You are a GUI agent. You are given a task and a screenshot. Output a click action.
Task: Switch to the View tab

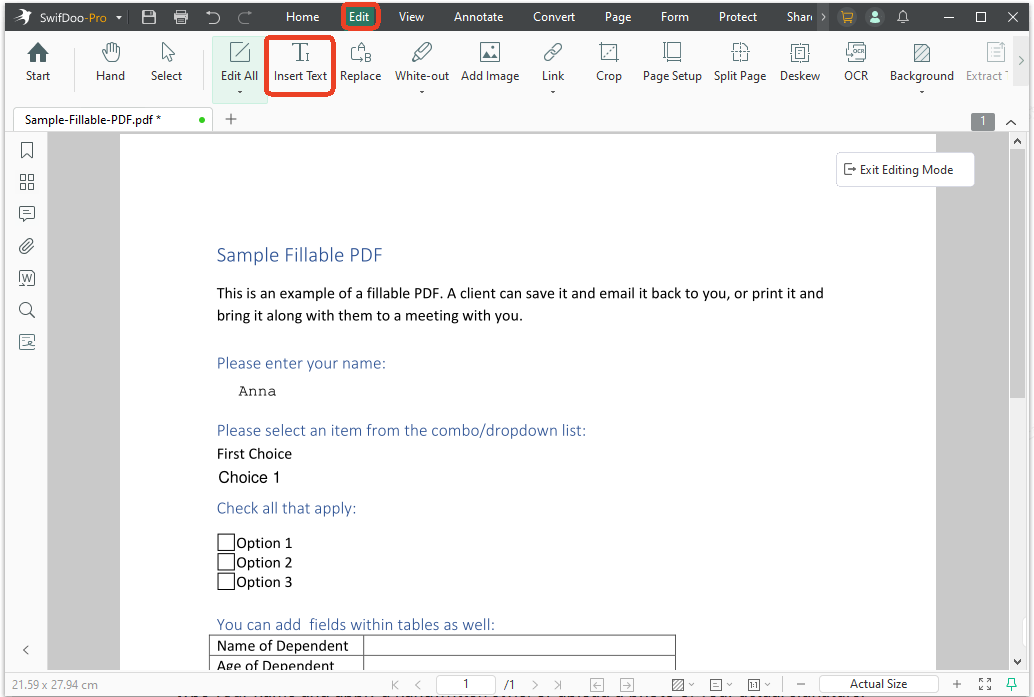pos(411,17)
